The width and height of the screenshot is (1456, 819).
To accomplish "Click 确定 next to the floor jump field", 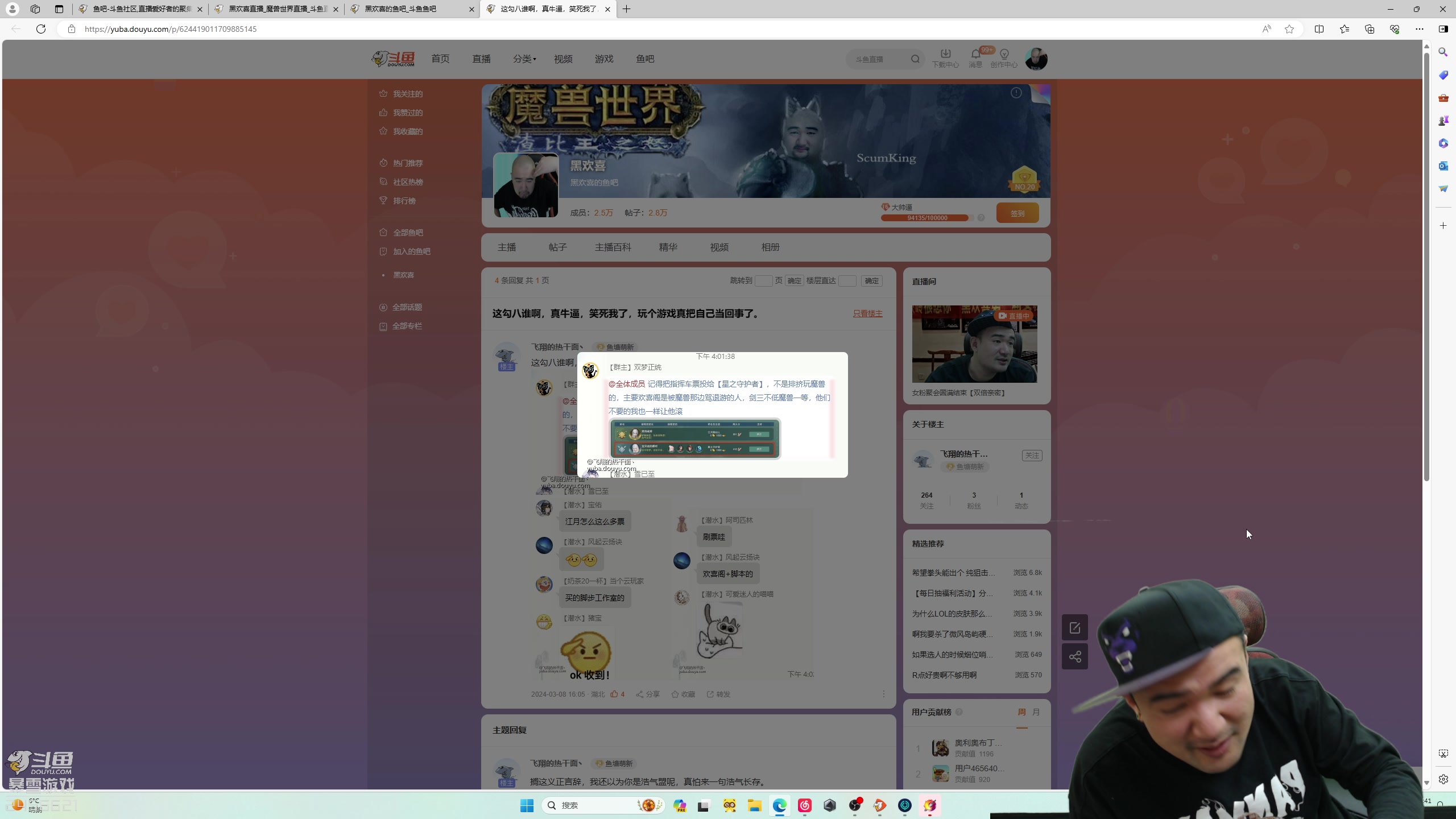I will point(871,280).
